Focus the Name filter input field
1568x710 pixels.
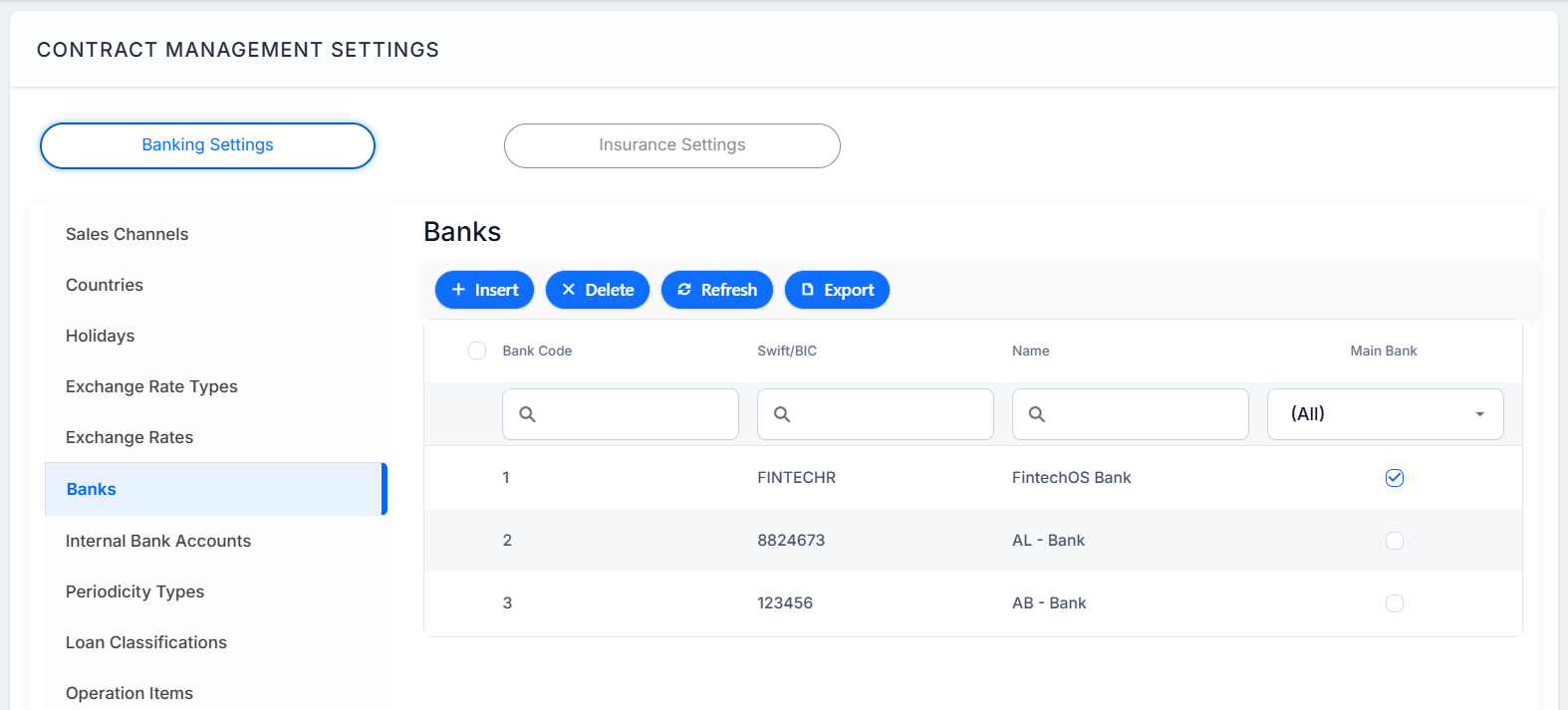[1131, 414]
